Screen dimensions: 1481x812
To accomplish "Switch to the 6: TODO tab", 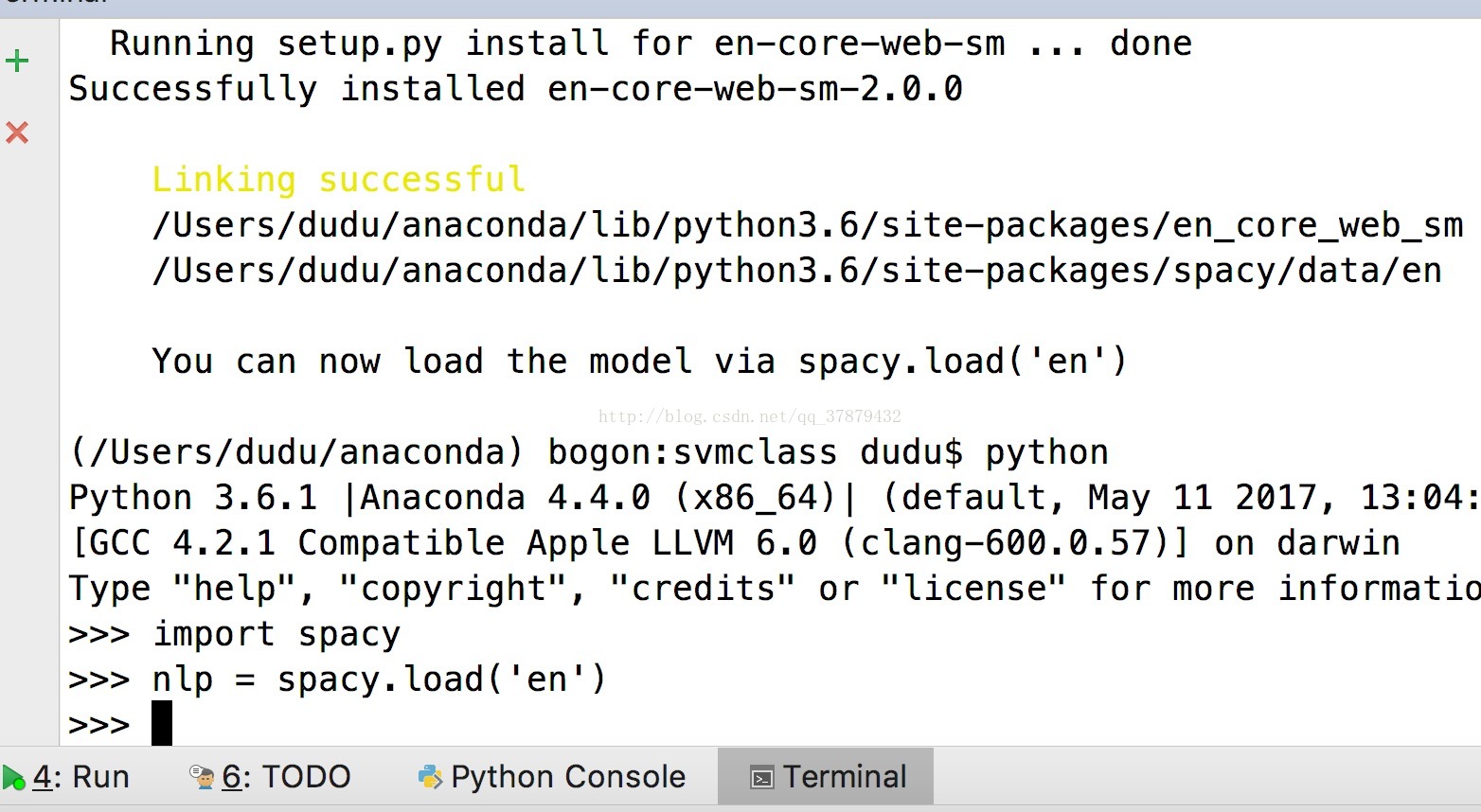I will (x=271, y=777).
